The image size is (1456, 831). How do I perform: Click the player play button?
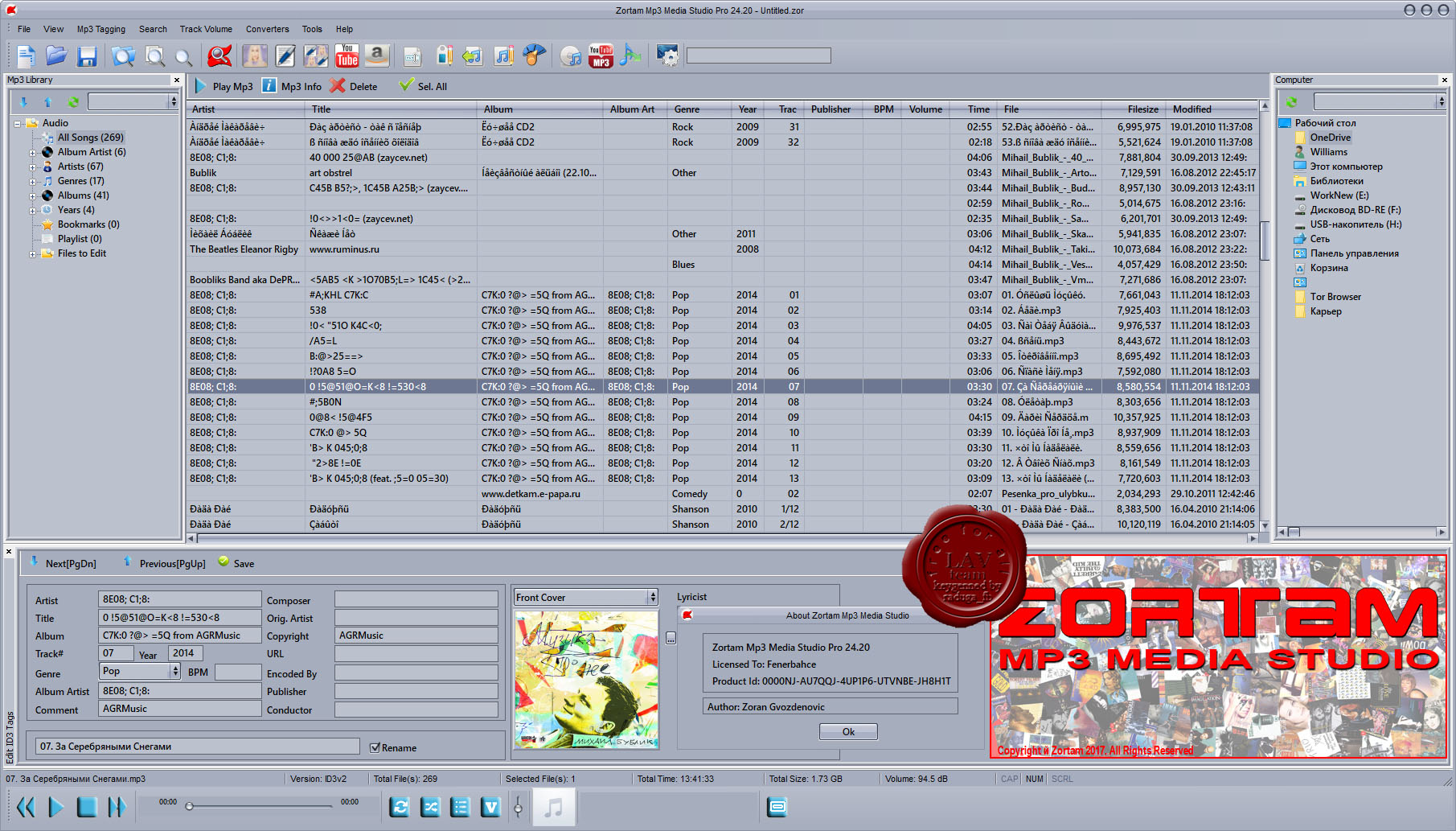56,807
